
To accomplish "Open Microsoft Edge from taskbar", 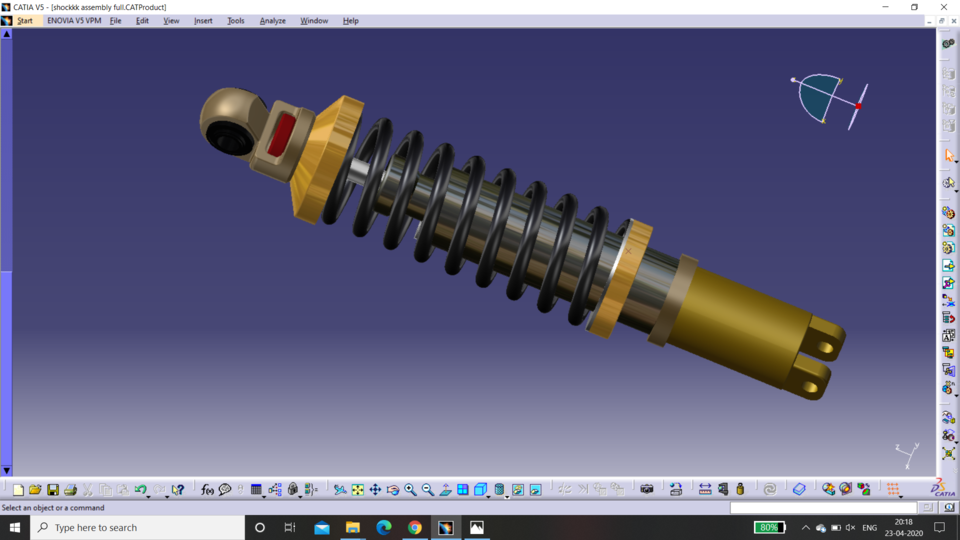I will (384, 527).
